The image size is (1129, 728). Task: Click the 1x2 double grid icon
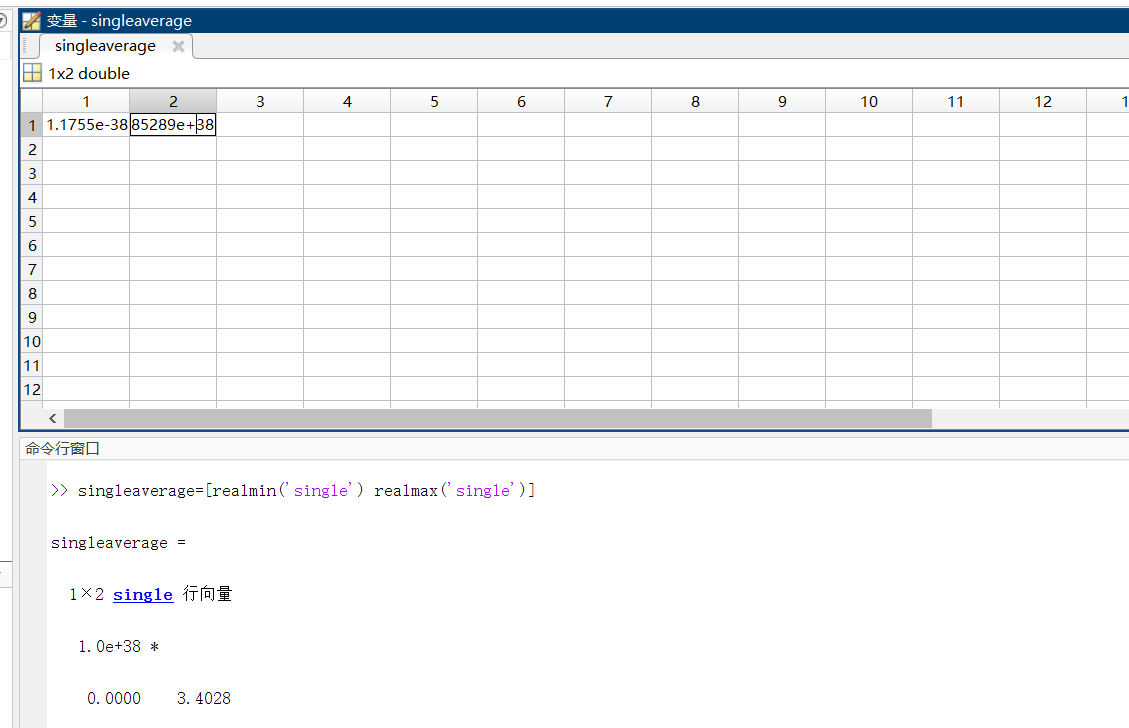[32, 73]
